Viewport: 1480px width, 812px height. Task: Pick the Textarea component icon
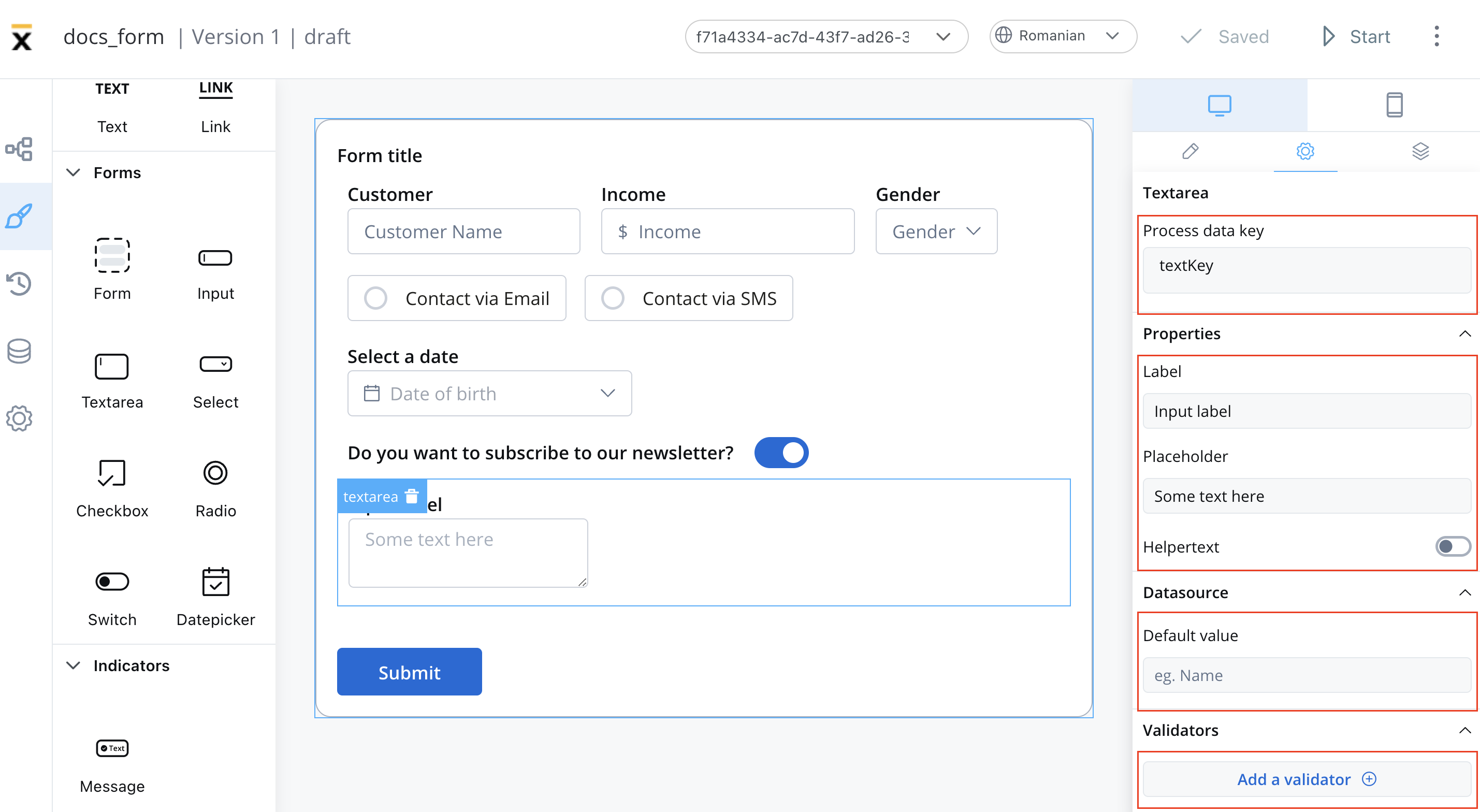click(x=112, y=367)
